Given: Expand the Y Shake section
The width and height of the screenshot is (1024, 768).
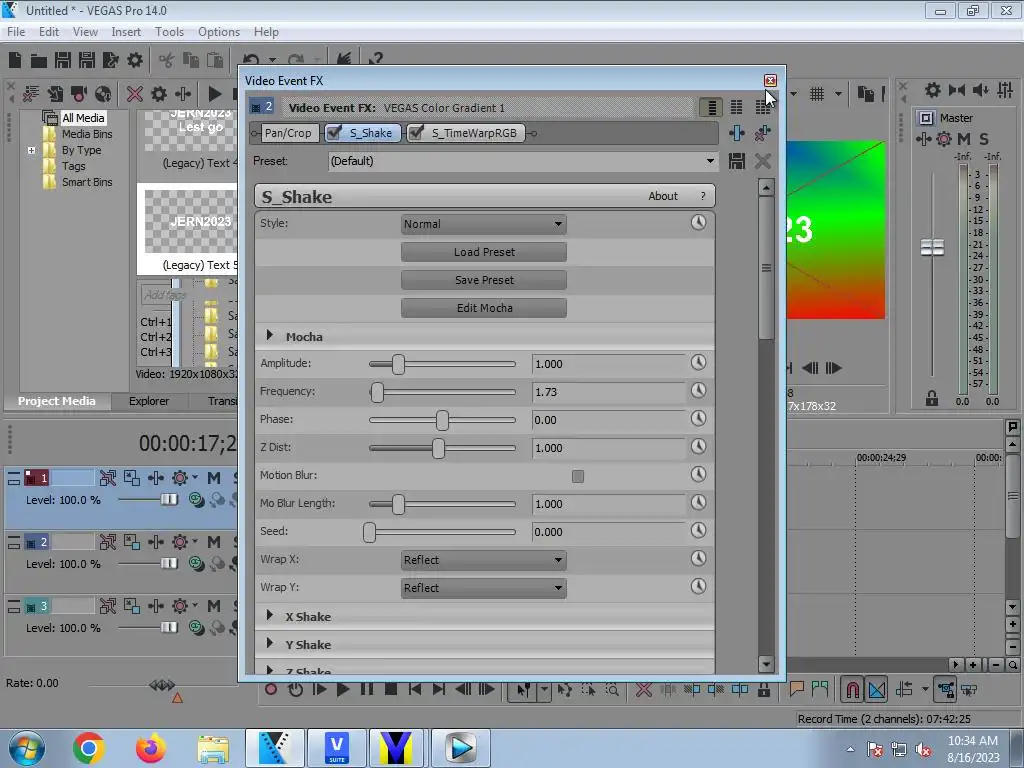Looking at the screenshot, I should [270, 644].
